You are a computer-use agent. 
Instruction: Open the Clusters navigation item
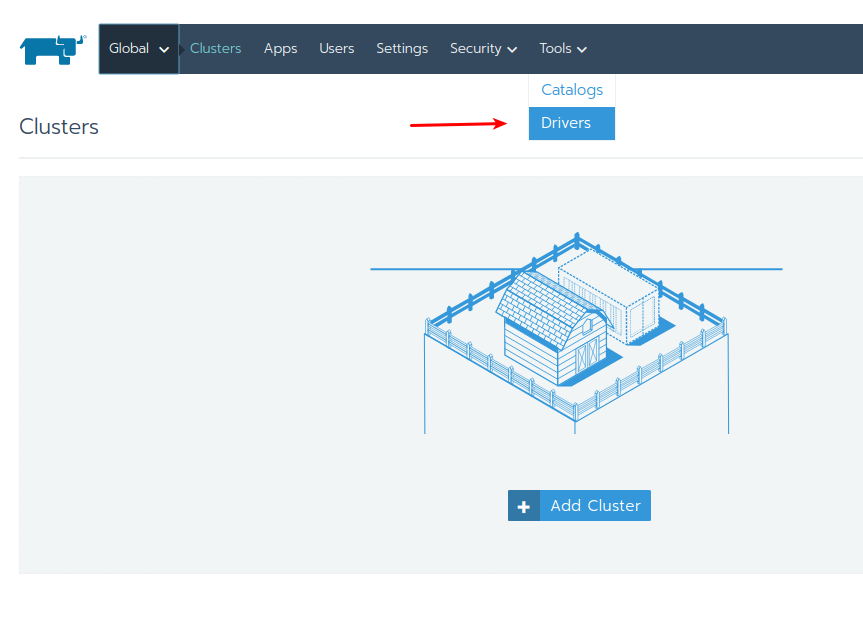click(x=215, y=48)
